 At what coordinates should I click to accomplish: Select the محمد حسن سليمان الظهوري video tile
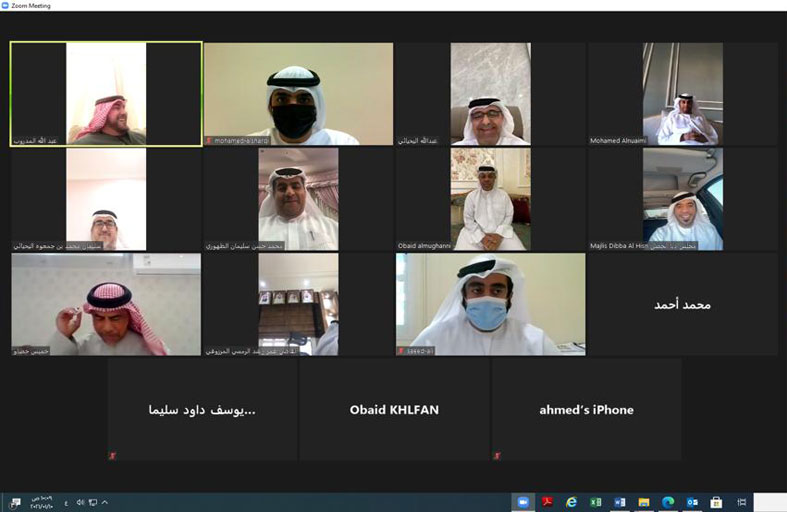[x=298, y=199]
